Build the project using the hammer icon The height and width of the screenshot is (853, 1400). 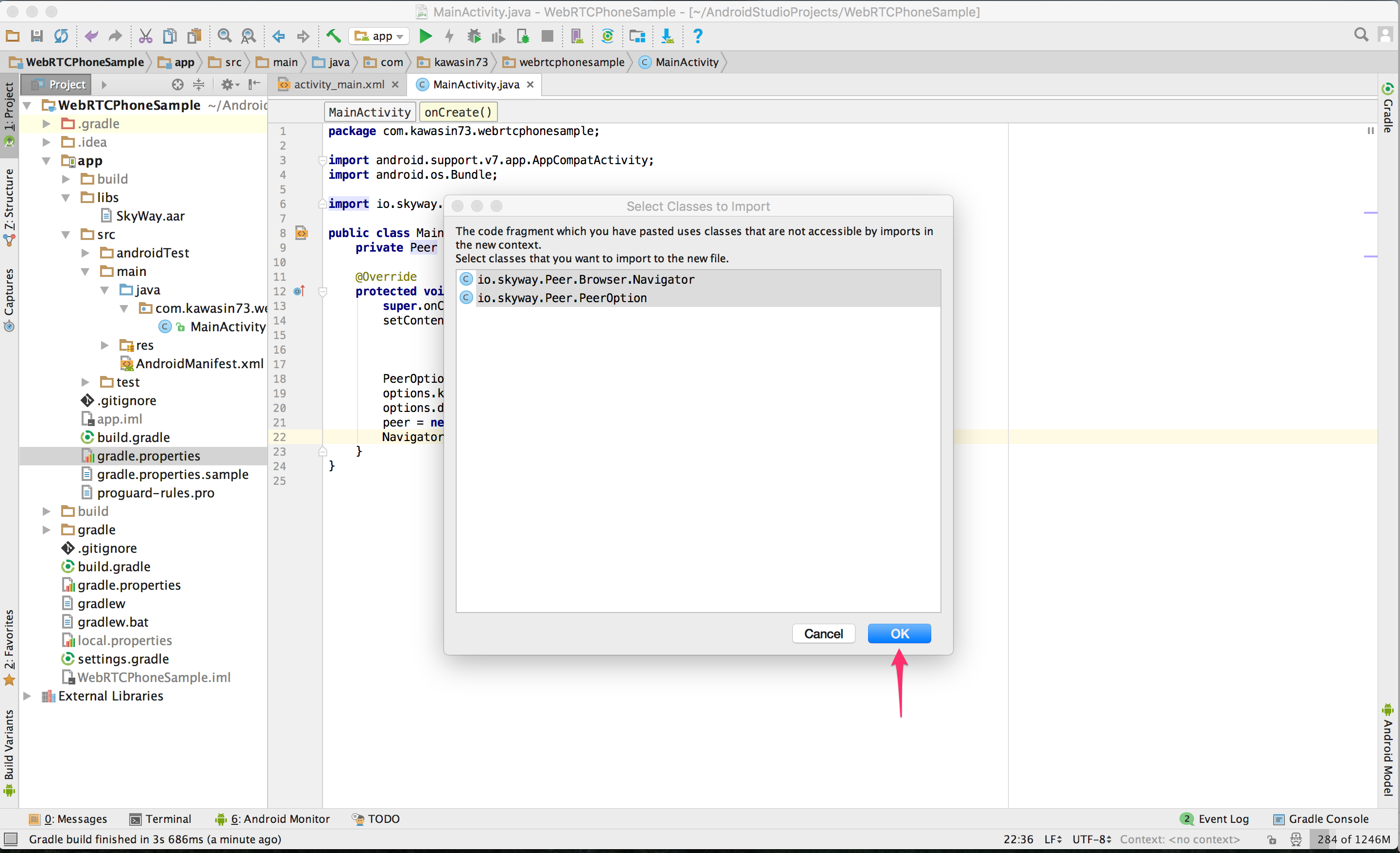pos(334,36)
